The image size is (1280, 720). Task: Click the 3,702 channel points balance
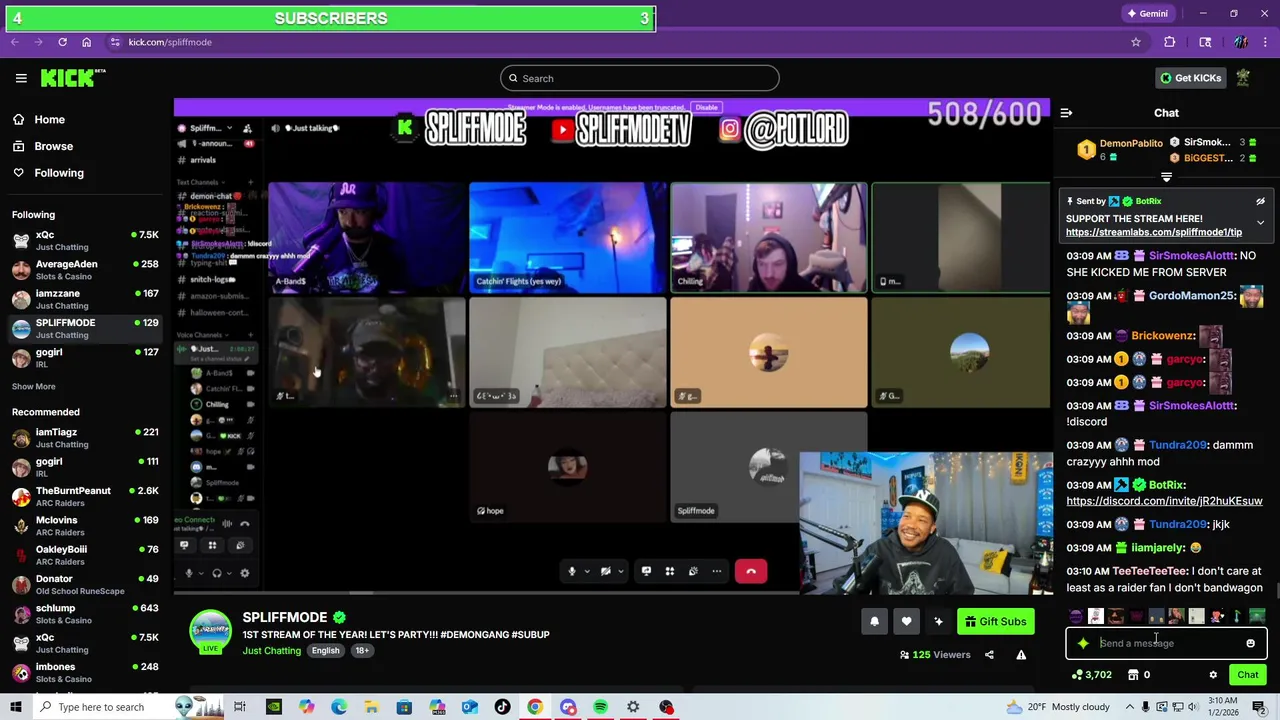(1091, 675)
